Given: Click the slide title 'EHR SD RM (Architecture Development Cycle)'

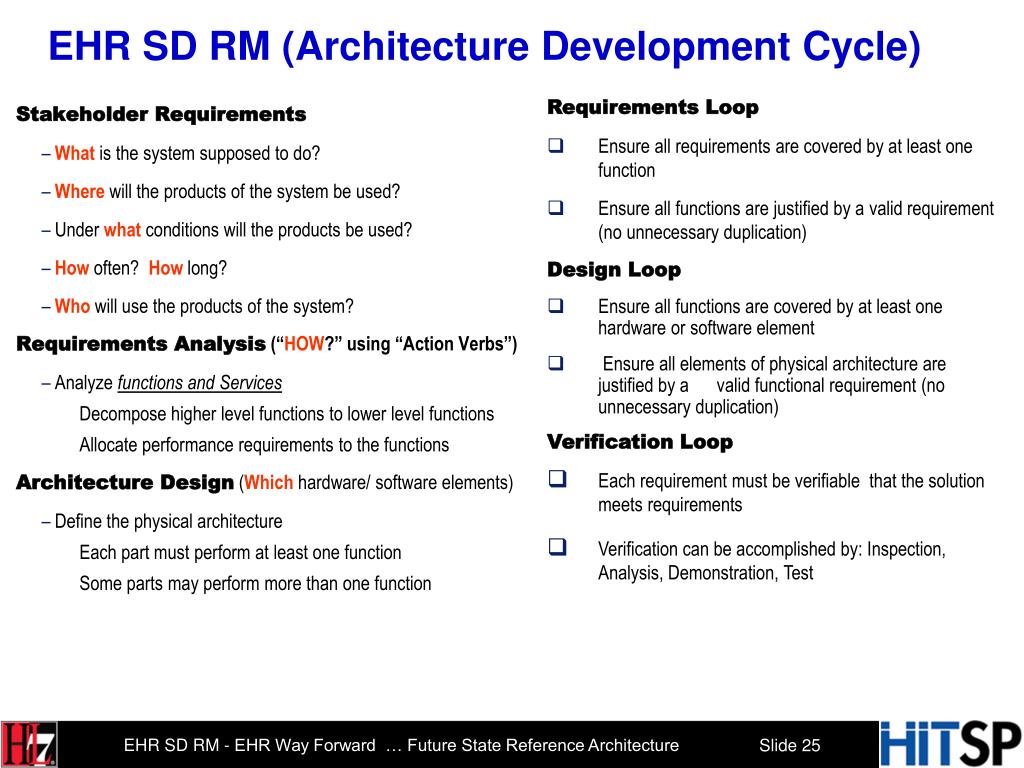Looking at the screenshot, I should [485, 47].
